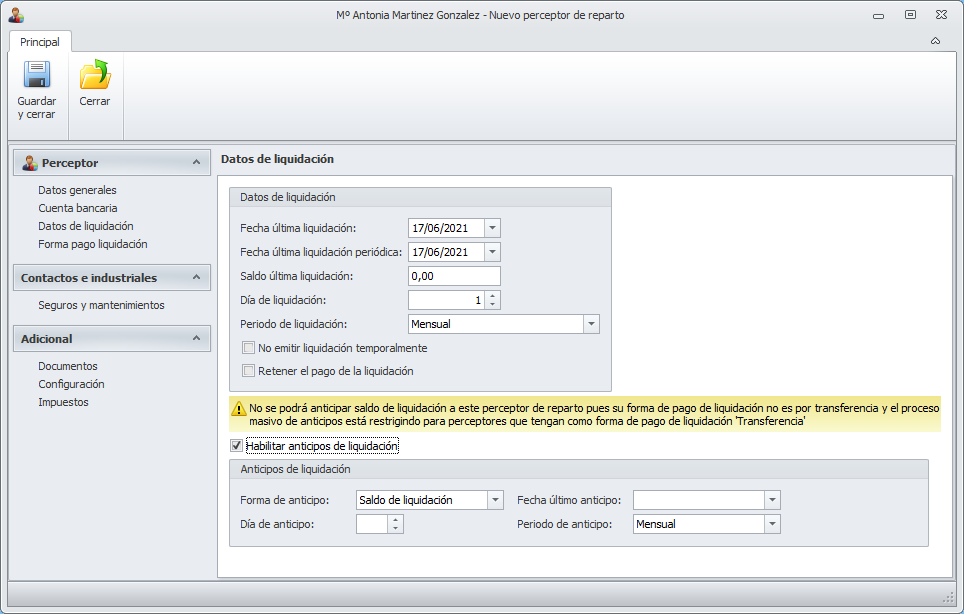Select Datos de liquidación in the sidebar
The image size is (964, 614).
pyautogui.click(x=85, y=226)
